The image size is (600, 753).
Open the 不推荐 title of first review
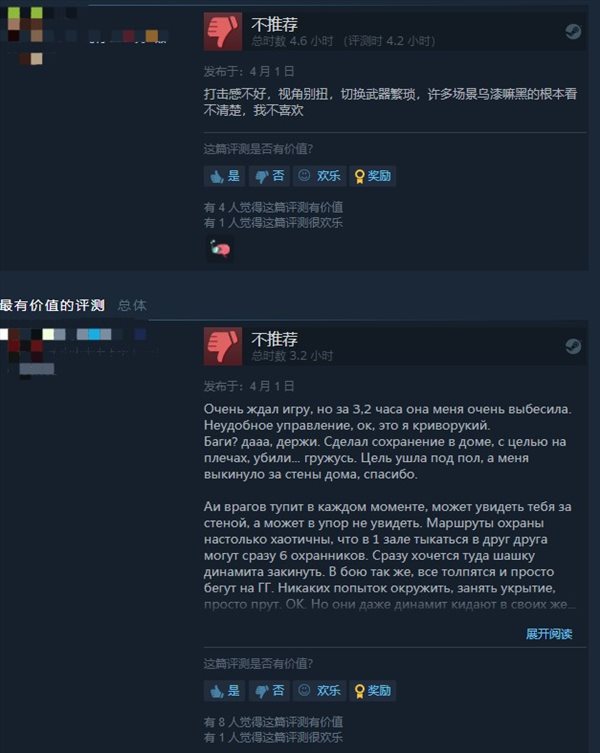pos(274,24)
